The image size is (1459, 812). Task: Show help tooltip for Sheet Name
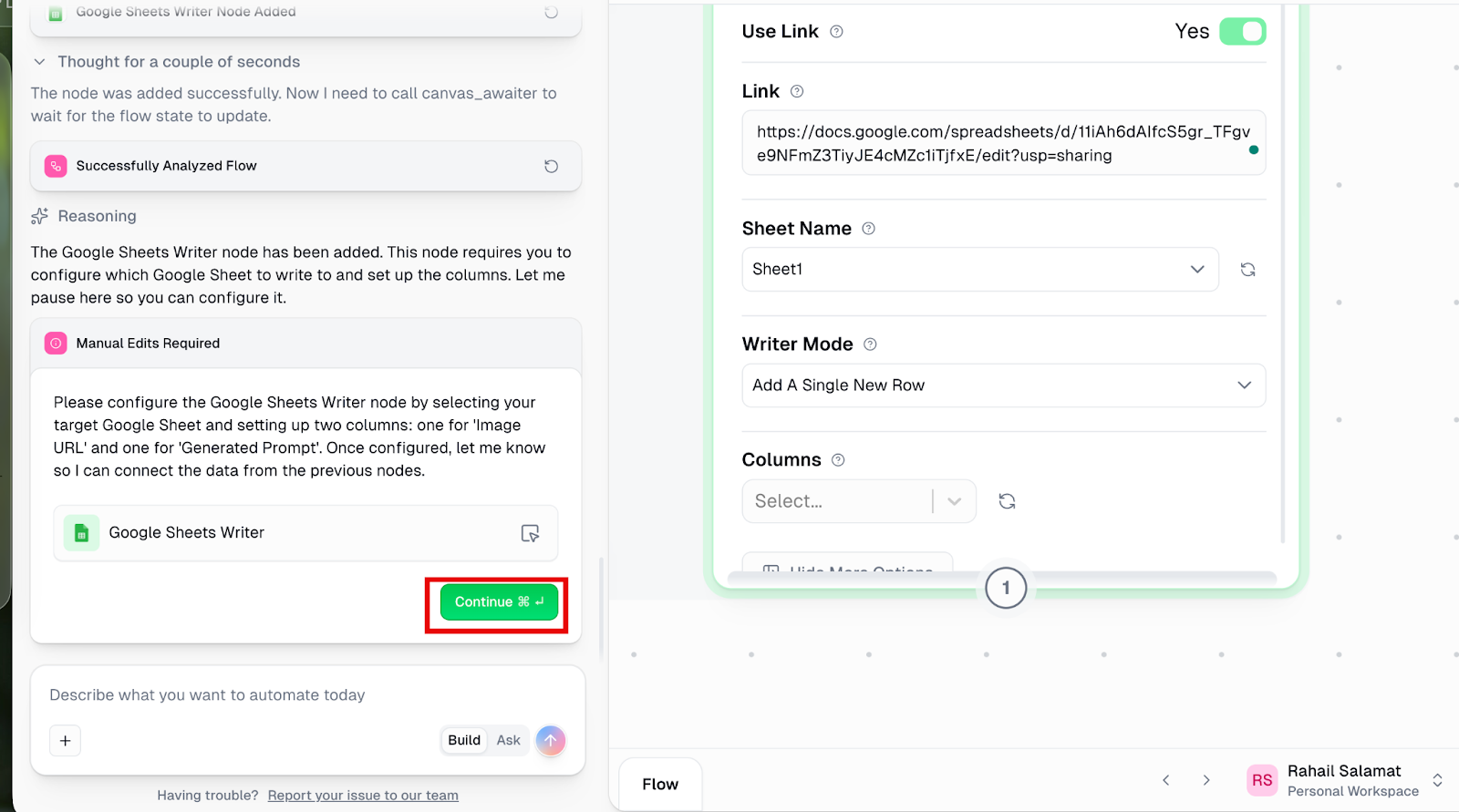point(868,229)
